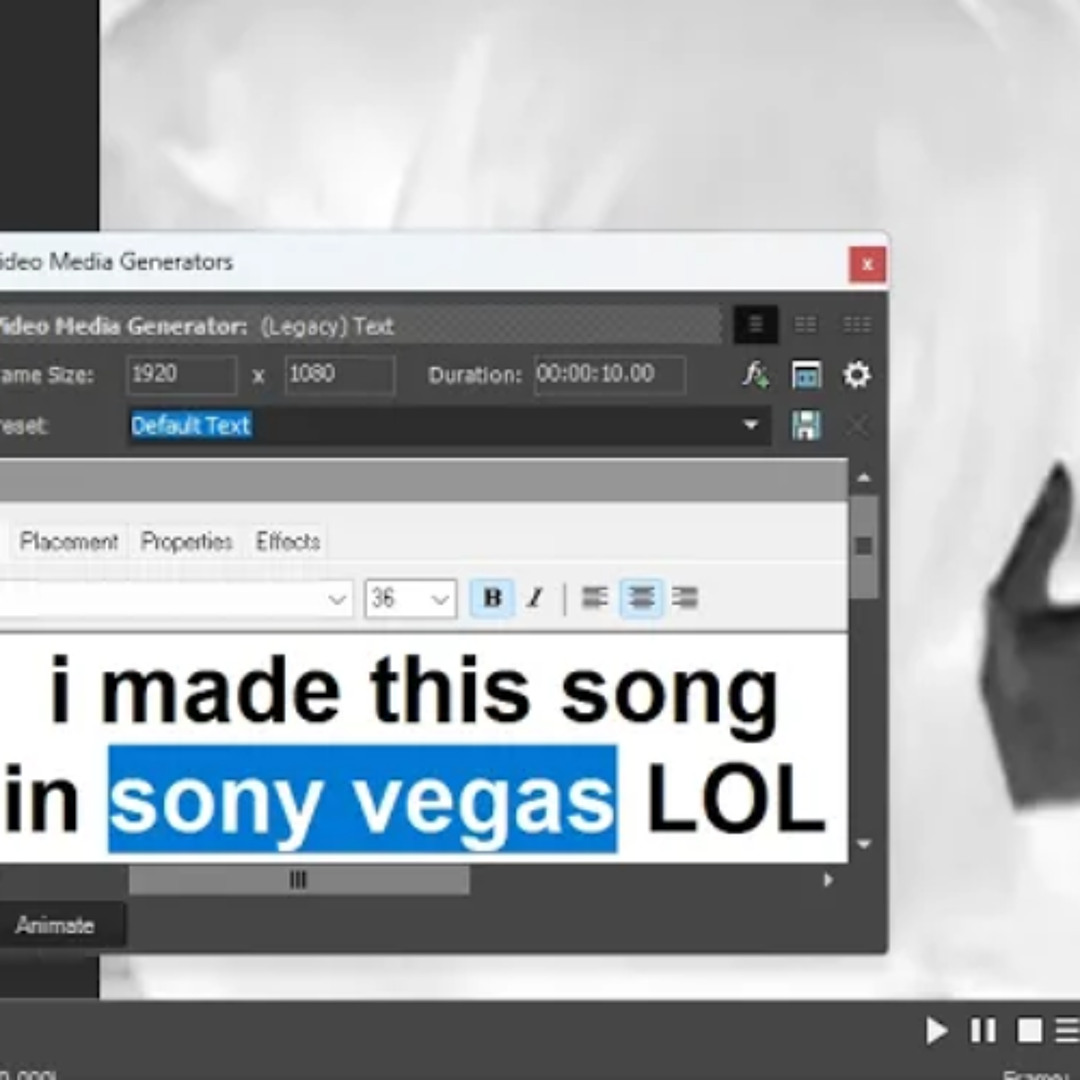Screen dimensions: 1080x1080
Task: Click the match event length icon
Action: (x=807, y=375)
